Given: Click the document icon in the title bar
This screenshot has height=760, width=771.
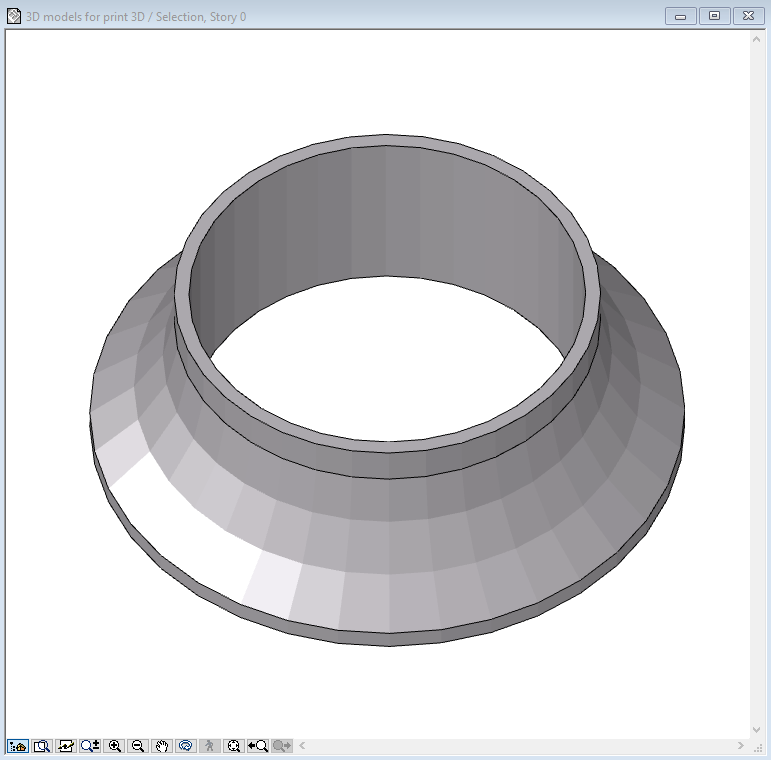Looking at the screenshot, I should pos(14,16).
